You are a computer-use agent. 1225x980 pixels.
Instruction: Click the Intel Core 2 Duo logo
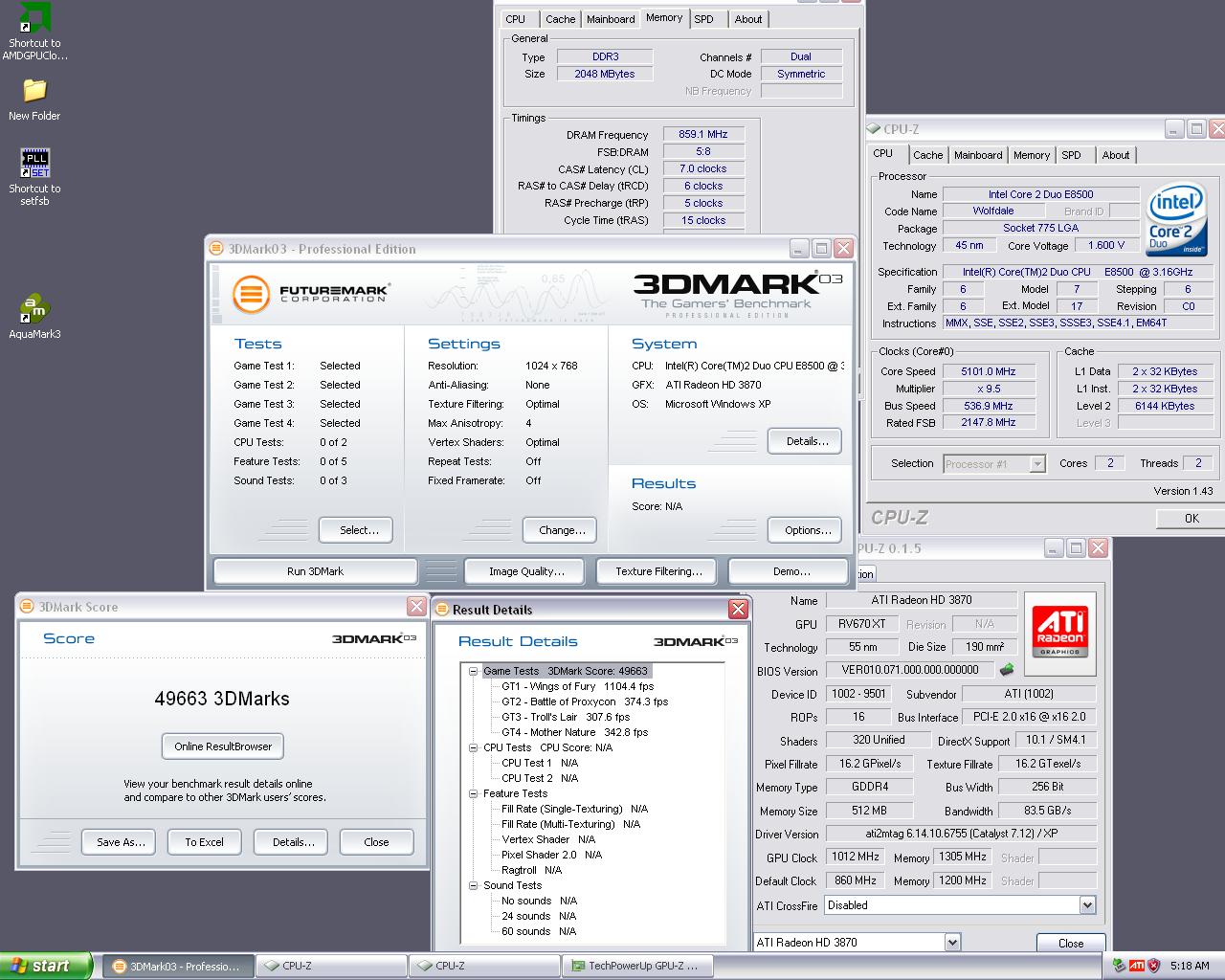click(x=1176, y=218)
